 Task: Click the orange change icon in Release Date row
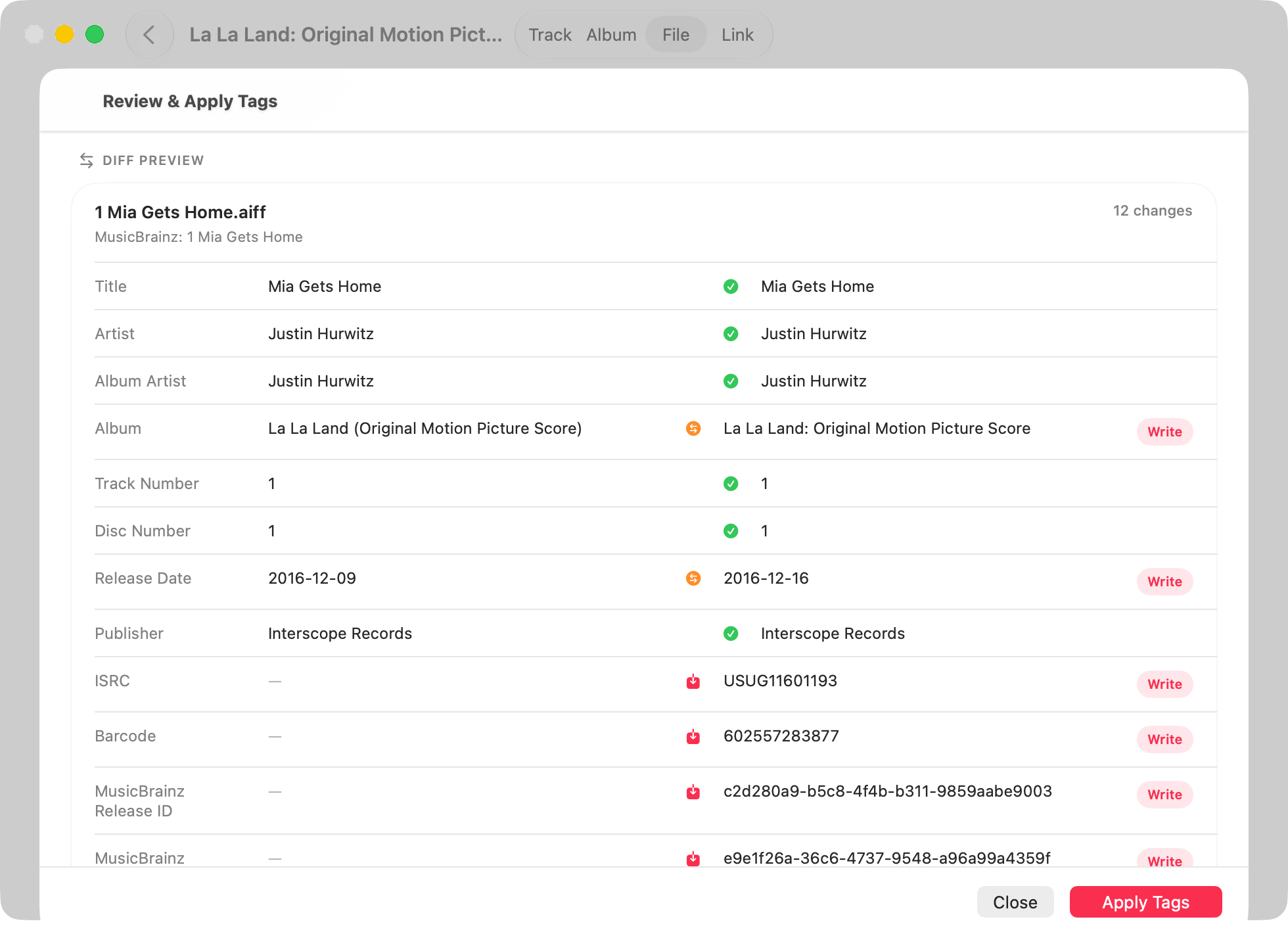[x=693, y=578]
